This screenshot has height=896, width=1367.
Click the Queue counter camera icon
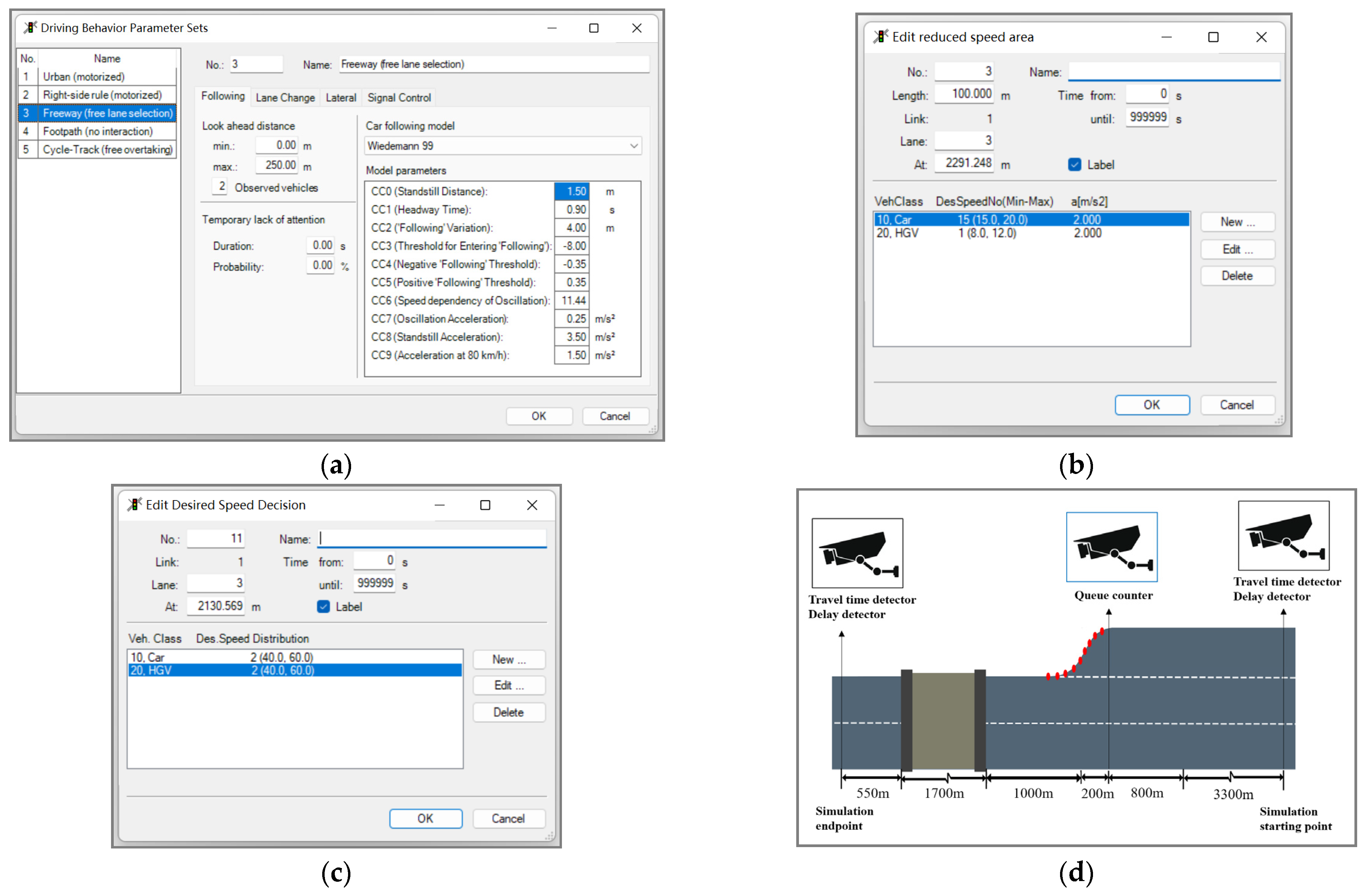click(x=1111, y=547)
